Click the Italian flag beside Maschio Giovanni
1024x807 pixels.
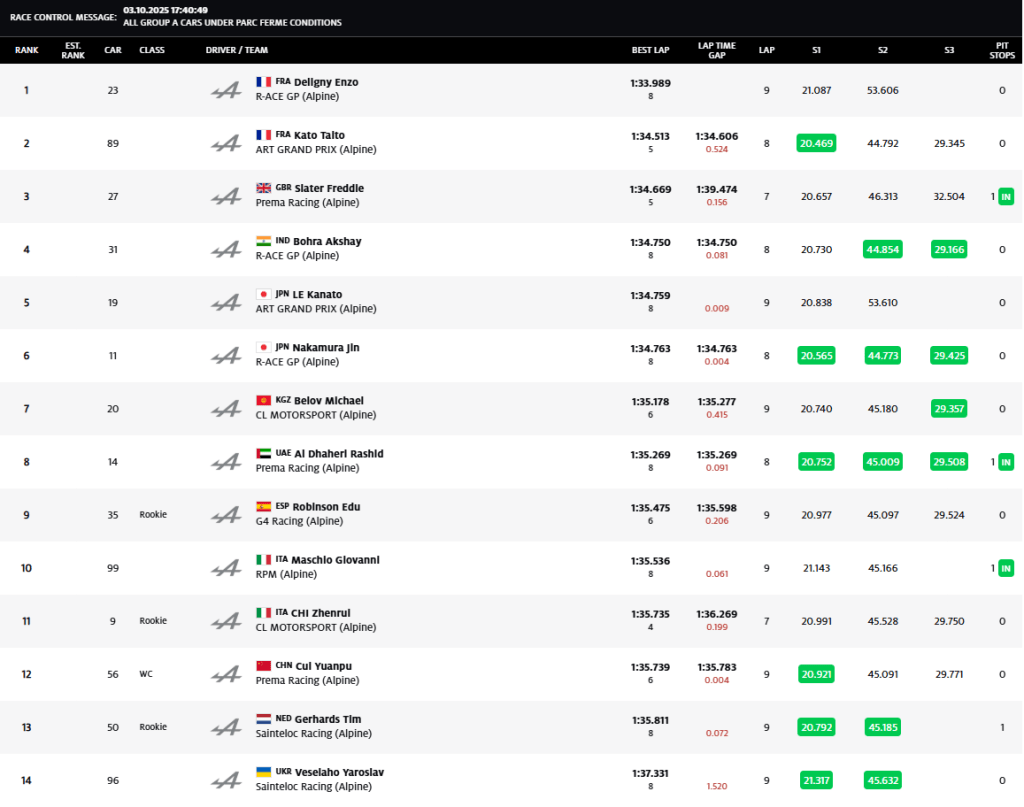click(x=263, y=560)
